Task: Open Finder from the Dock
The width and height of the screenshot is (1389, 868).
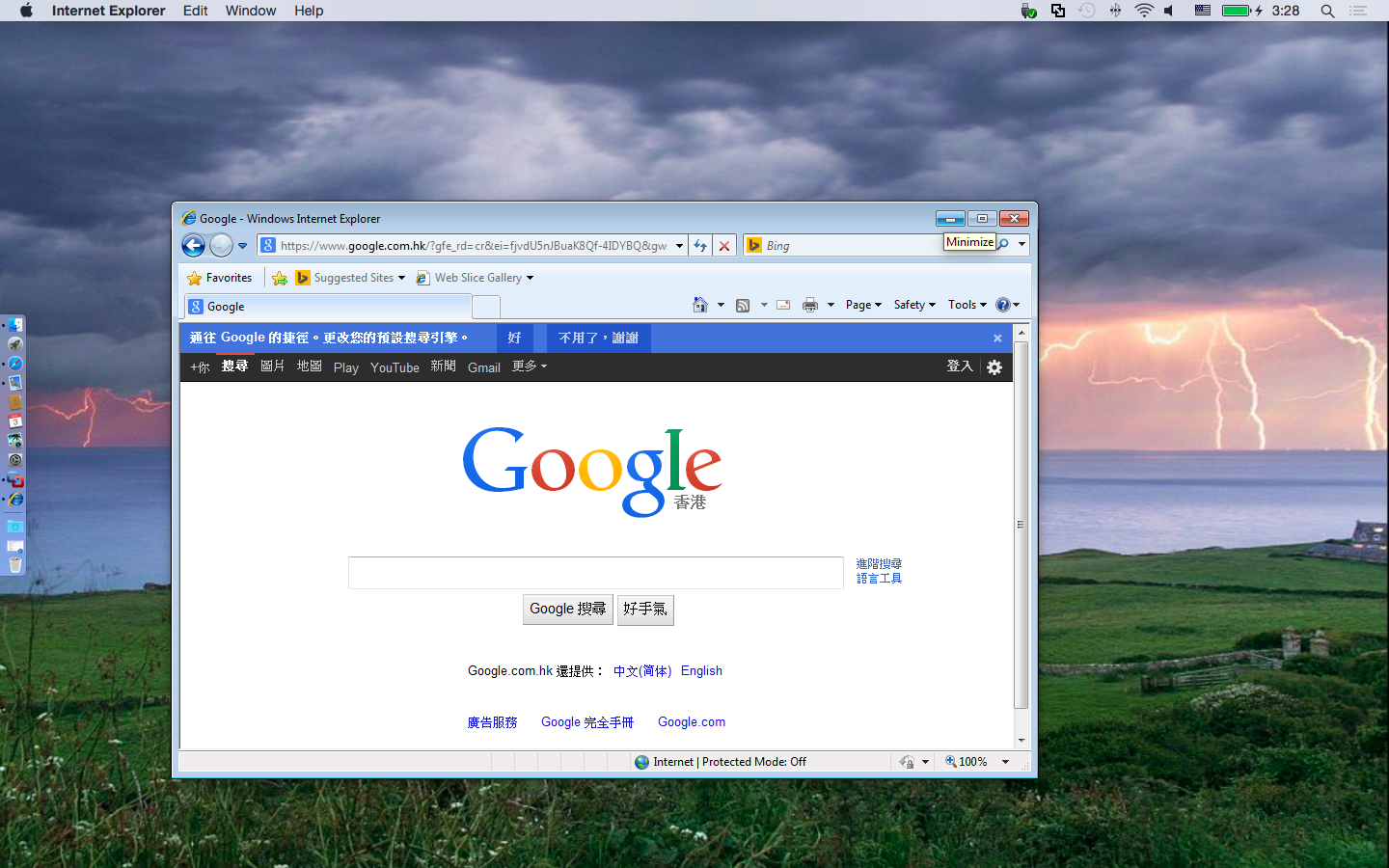Action: [15, 325]
